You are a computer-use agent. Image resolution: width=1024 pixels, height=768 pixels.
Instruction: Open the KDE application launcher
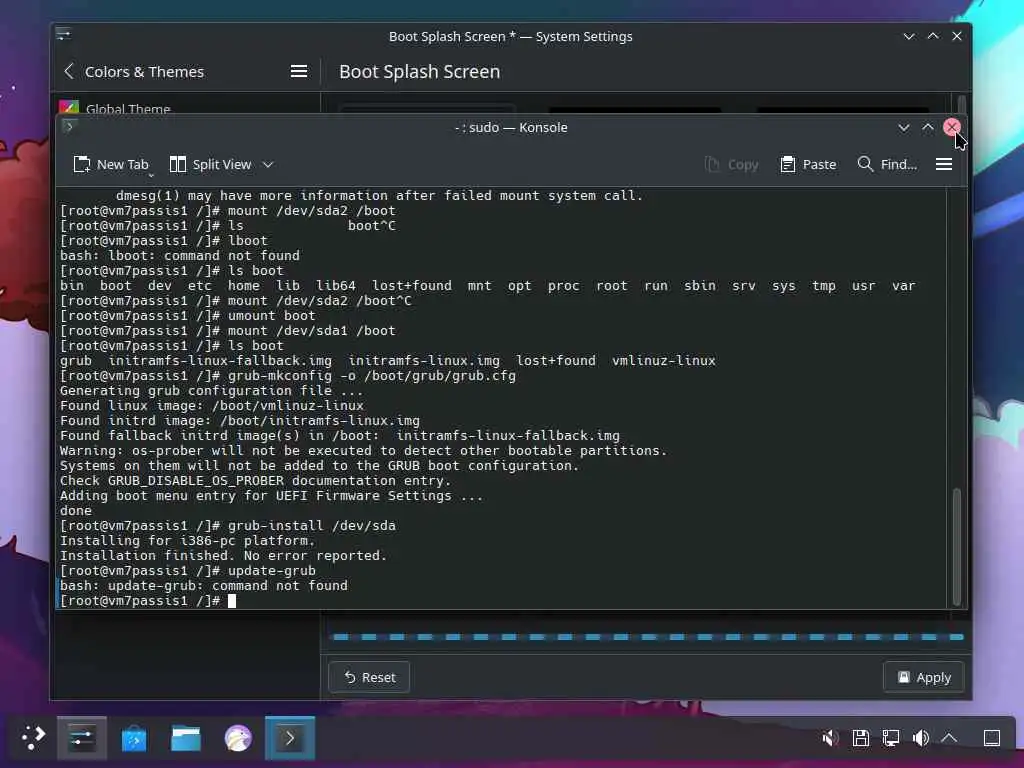pyautogui.click(x=33, y=738)
